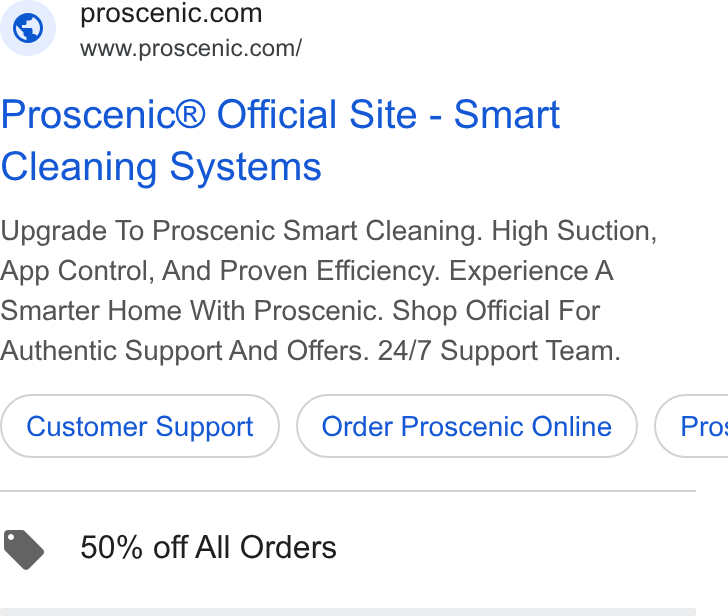Screen dimensions: 728x616
Task: Open the Order Proscenic Online chip
Action: pyautogui.click(x=467, y=426)
